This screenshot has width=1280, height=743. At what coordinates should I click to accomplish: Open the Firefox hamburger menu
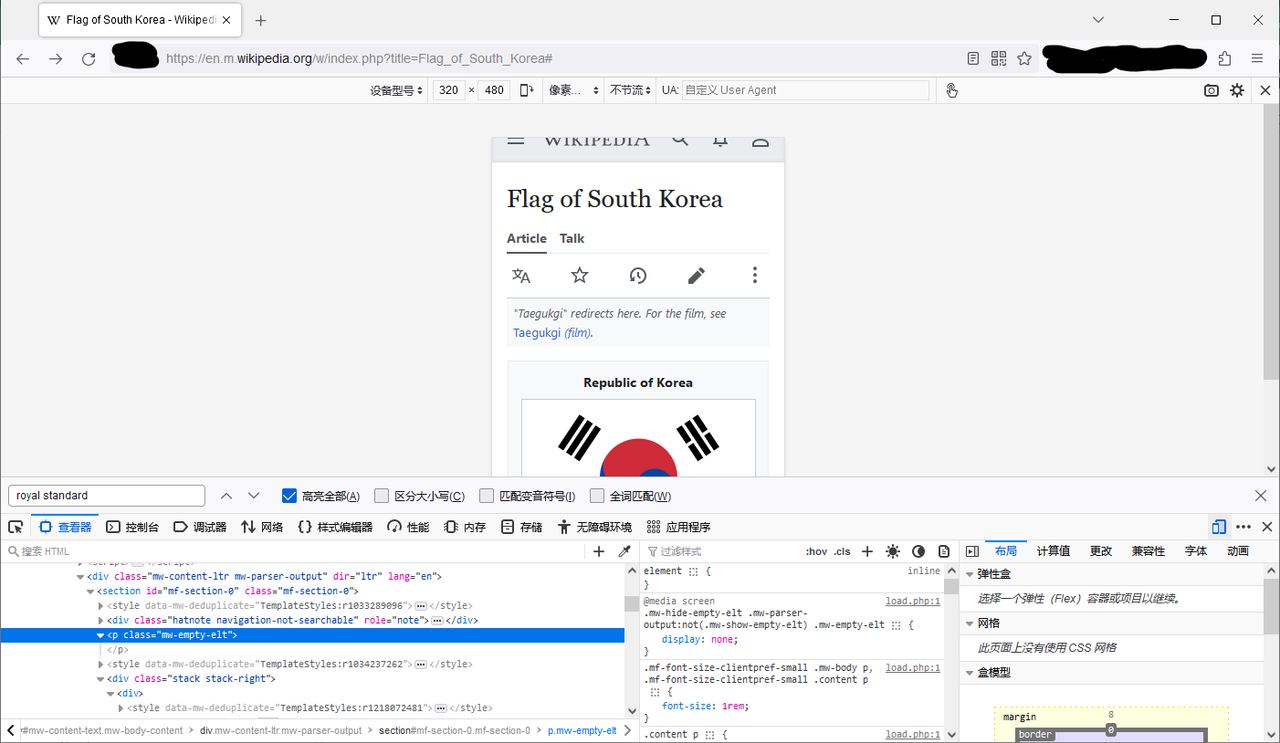point(1257,59)
